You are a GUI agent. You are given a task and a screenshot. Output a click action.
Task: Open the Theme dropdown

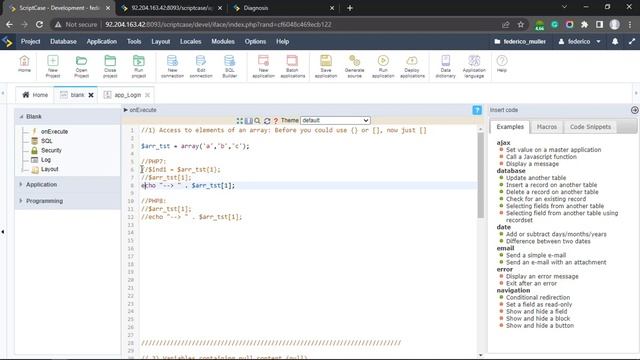click(x=335, y=120)
